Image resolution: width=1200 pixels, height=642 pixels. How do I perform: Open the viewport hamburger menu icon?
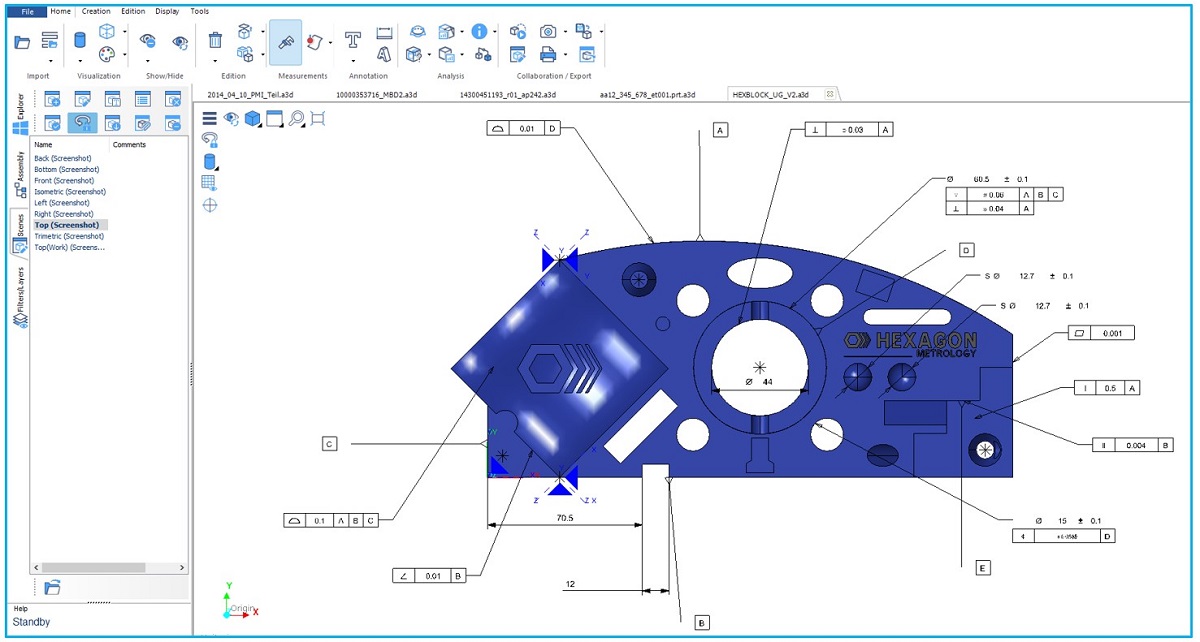pyautogui.click(x=210, y=118)
